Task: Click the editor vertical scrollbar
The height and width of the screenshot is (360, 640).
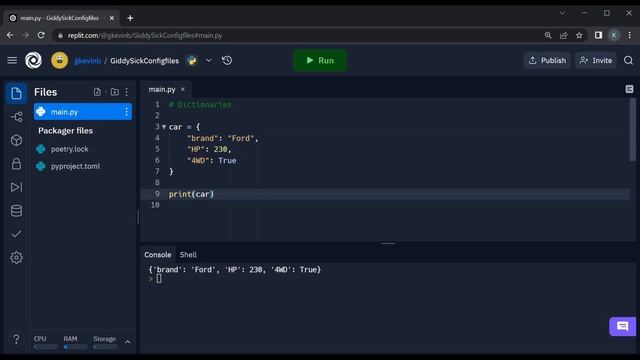Action: pyautogui.click(x=633, y=129)
